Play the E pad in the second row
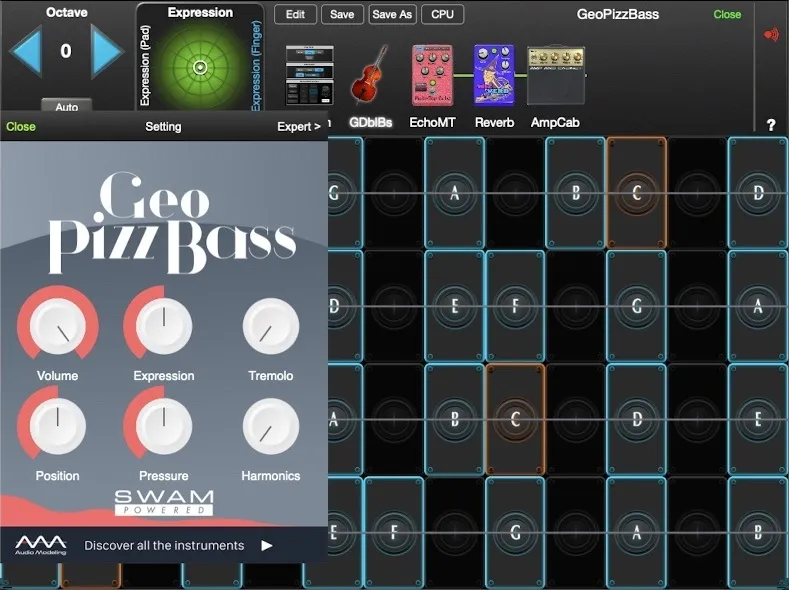Viewport: 789px width, 590px height. [454, 306]
